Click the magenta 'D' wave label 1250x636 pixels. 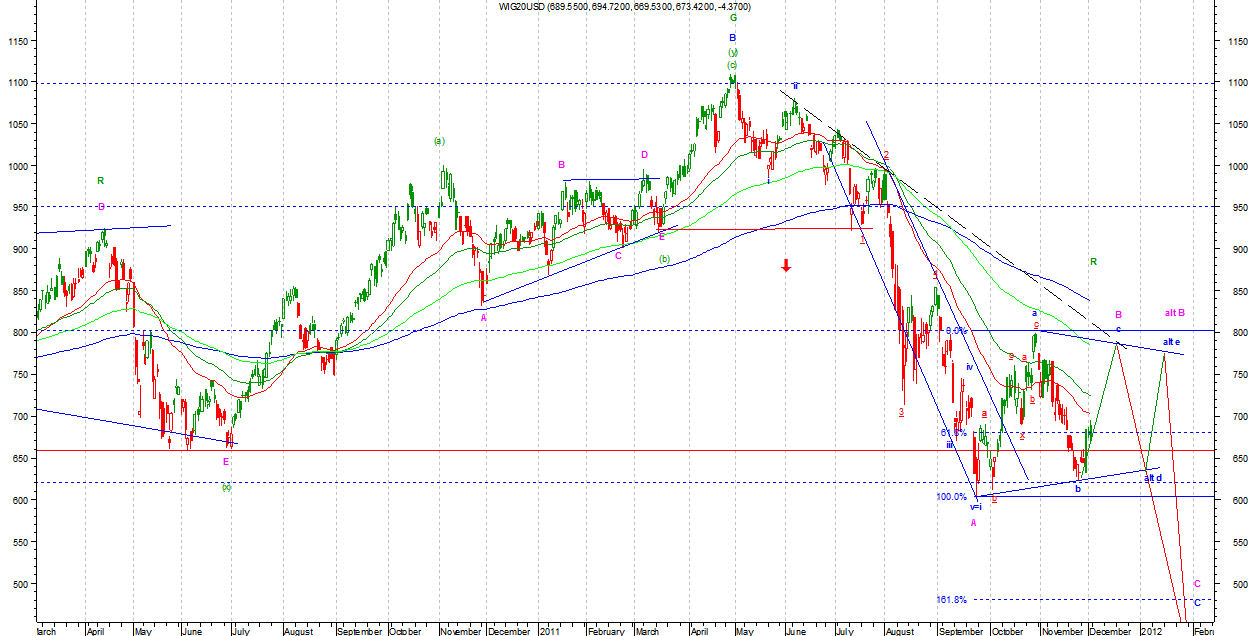[645, 155]
